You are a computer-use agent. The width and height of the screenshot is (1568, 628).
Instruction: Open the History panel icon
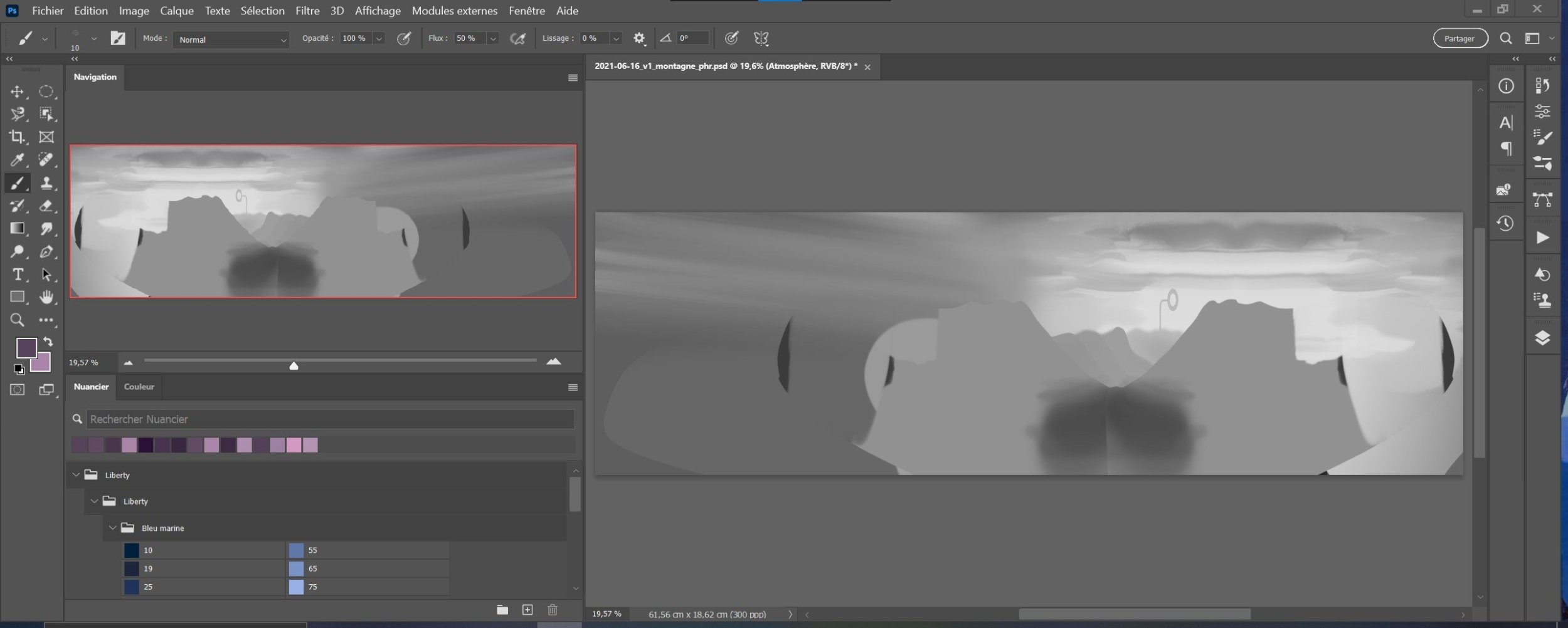(x=1505, y=224)
